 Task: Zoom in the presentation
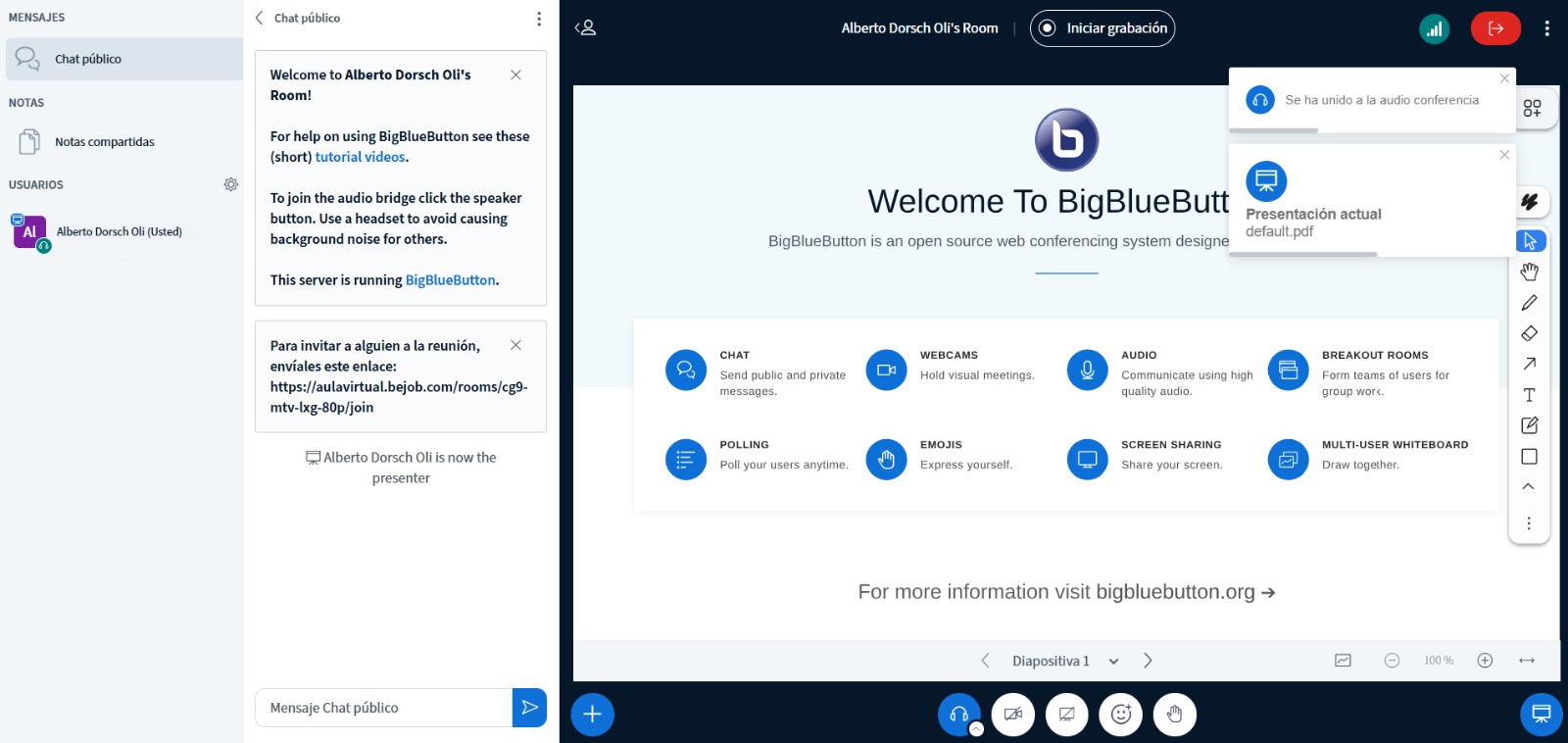[x=1485, y=661]
